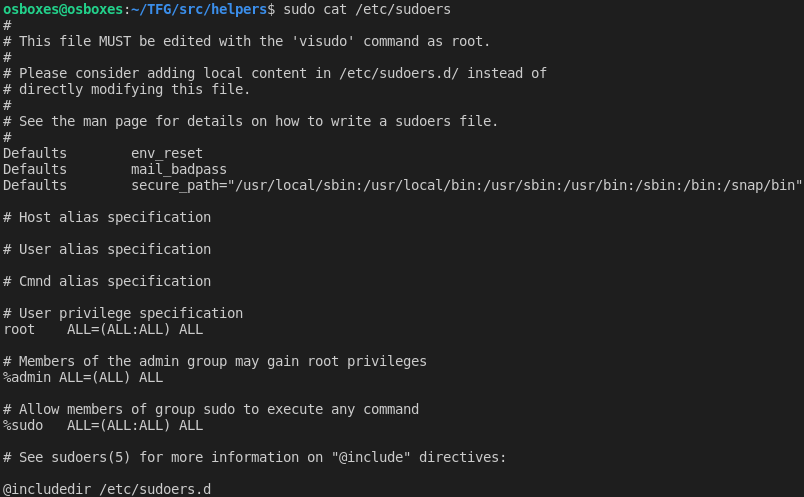Click the secure_path value string
The height and width of the screenshot is (497, 804).
467,185
